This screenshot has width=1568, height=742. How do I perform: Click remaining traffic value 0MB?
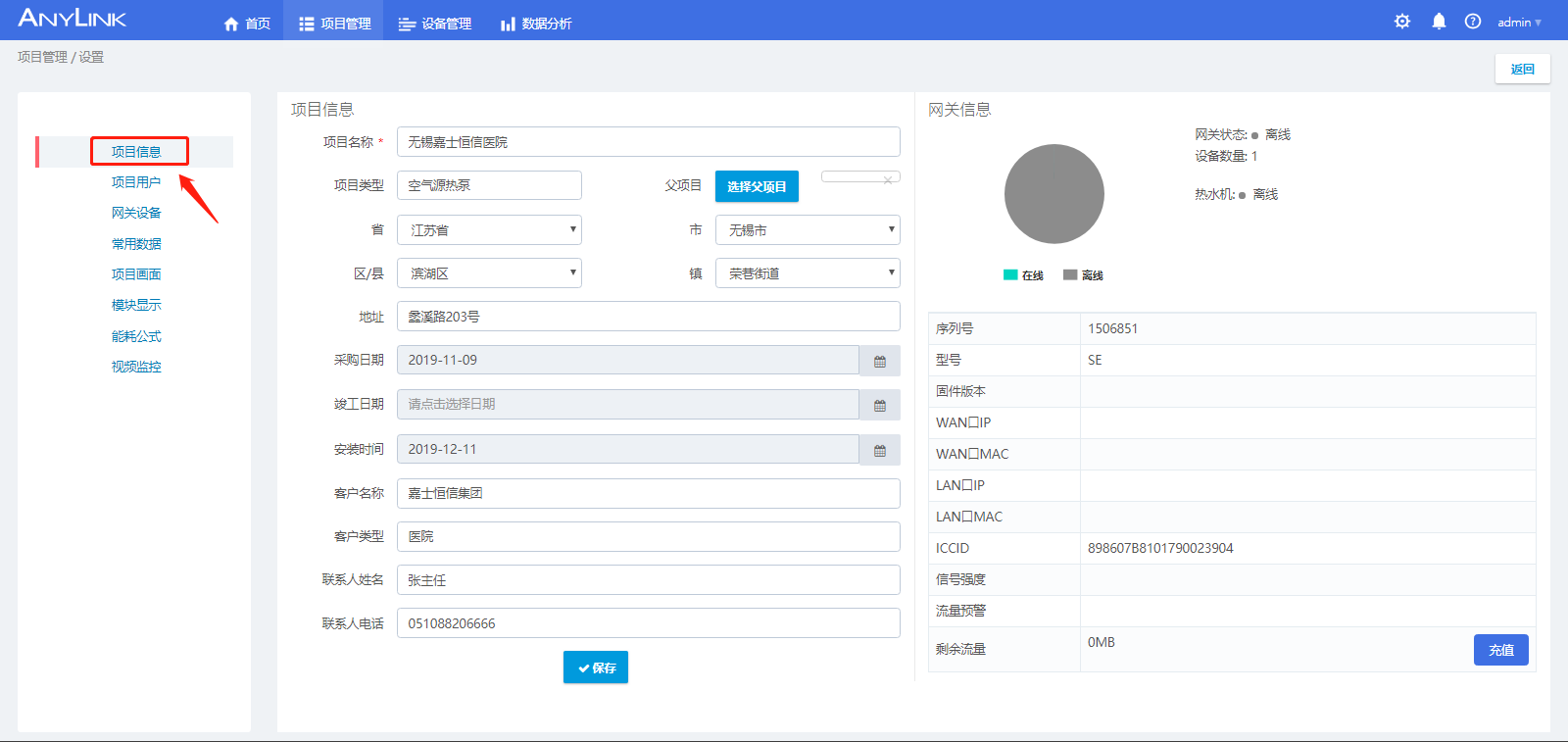(x=1102, y=642)
